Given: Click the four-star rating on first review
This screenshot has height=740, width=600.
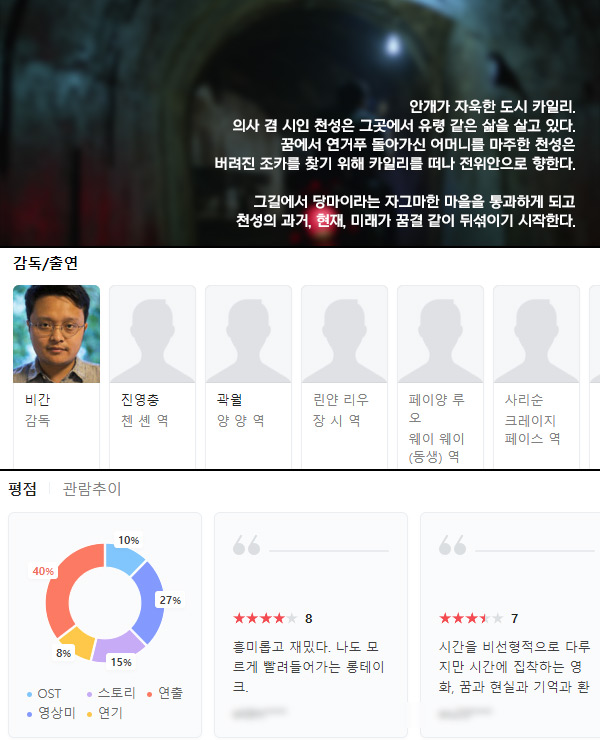Looking at the screenshot, I should [265, 618].
